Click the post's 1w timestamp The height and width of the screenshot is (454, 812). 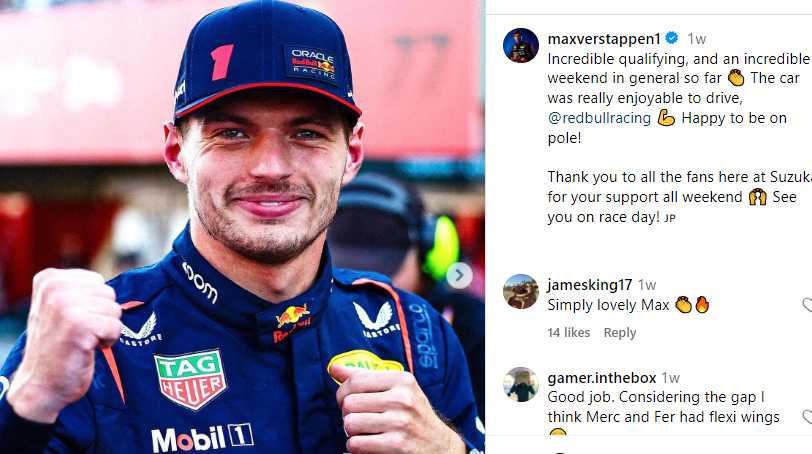click(697, 39)
